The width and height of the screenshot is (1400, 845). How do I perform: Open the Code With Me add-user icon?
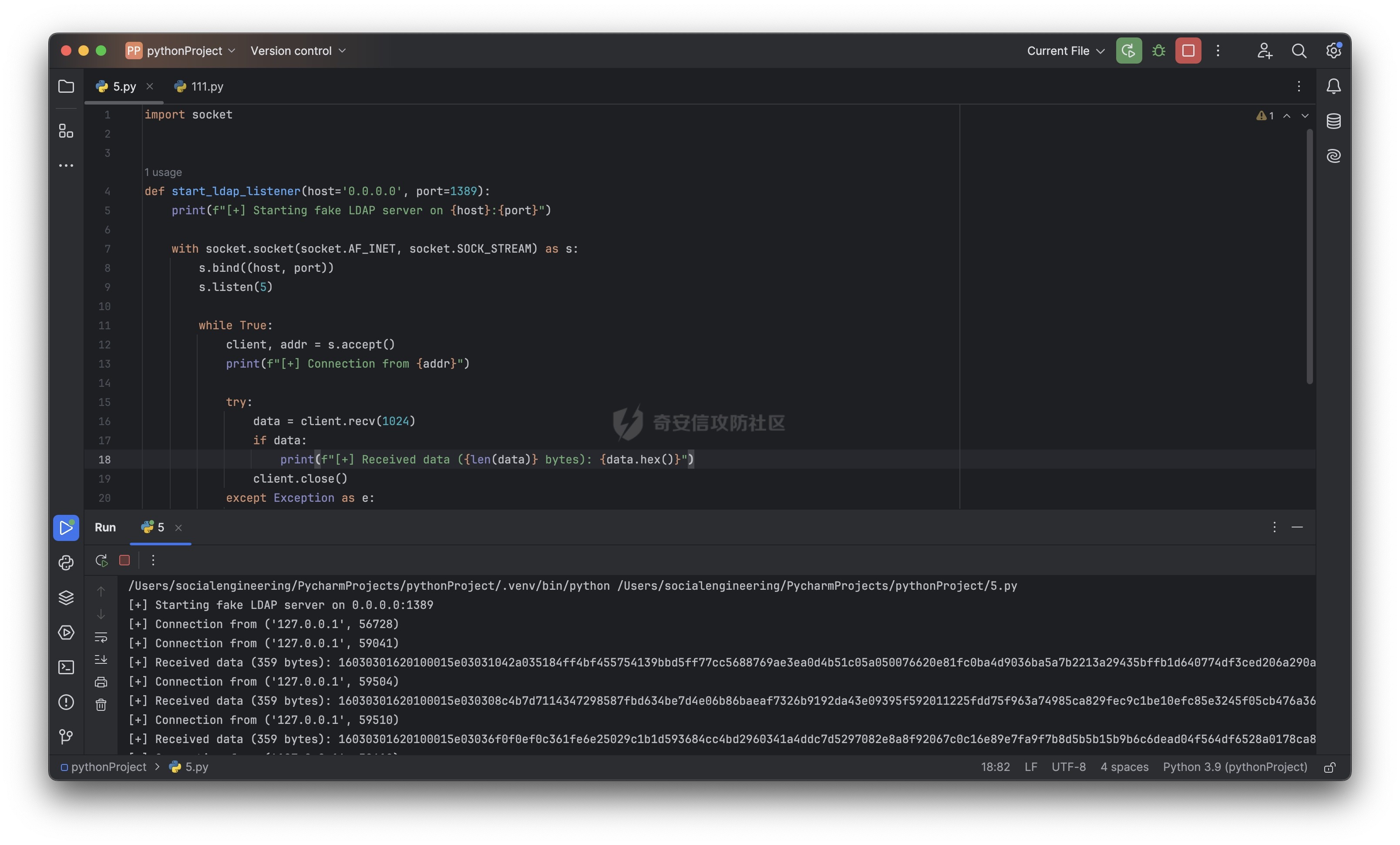tap(1264, 51)
